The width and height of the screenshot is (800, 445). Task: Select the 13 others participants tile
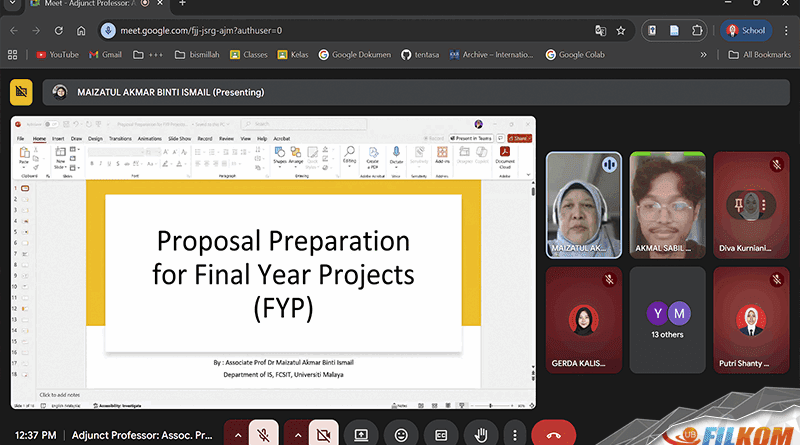click(x=667, y=318)
